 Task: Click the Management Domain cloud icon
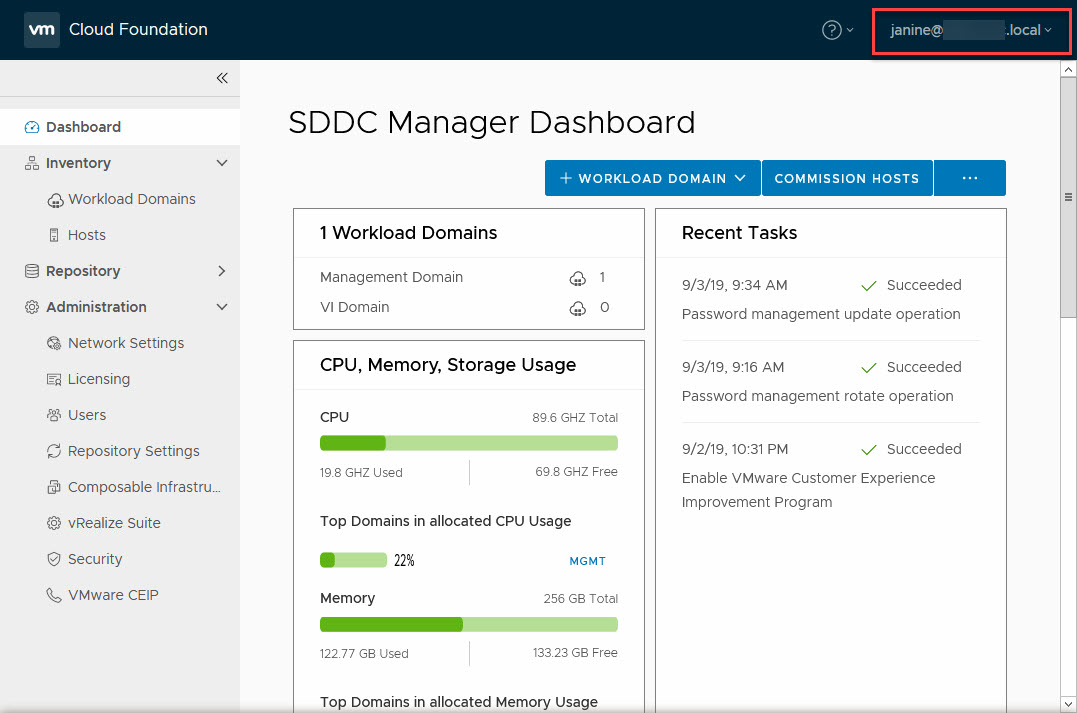[x=578, y=278]
